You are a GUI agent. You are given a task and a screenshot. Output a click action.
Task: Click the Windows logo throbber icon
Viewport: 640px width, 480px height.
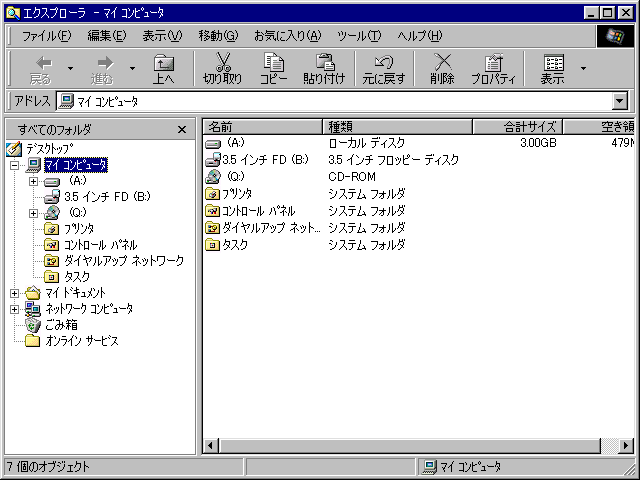pos(615,36)
